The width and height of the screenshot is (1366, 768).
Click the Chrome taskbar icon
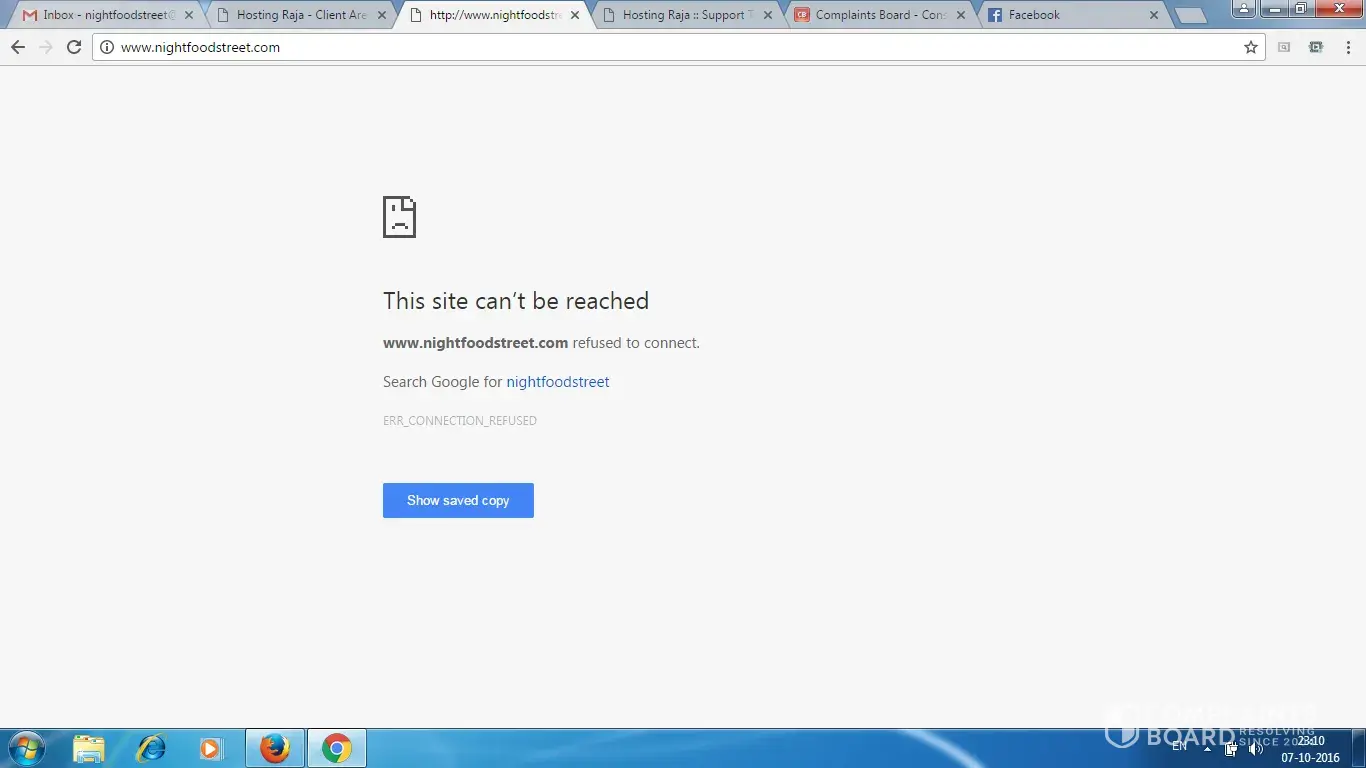(x=337, y=748)
